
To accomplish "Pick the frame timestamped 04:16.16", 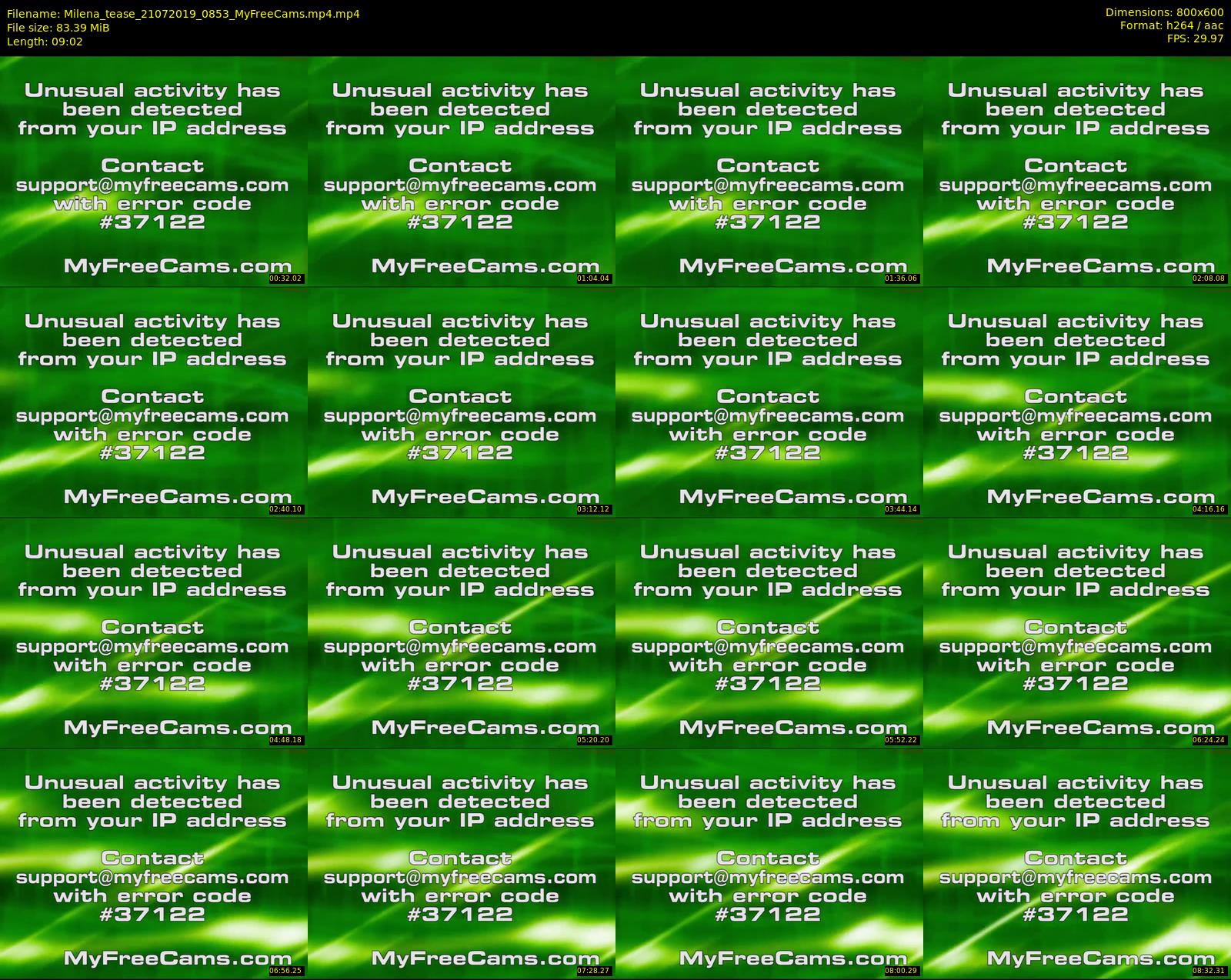I will click(1076, 402).
